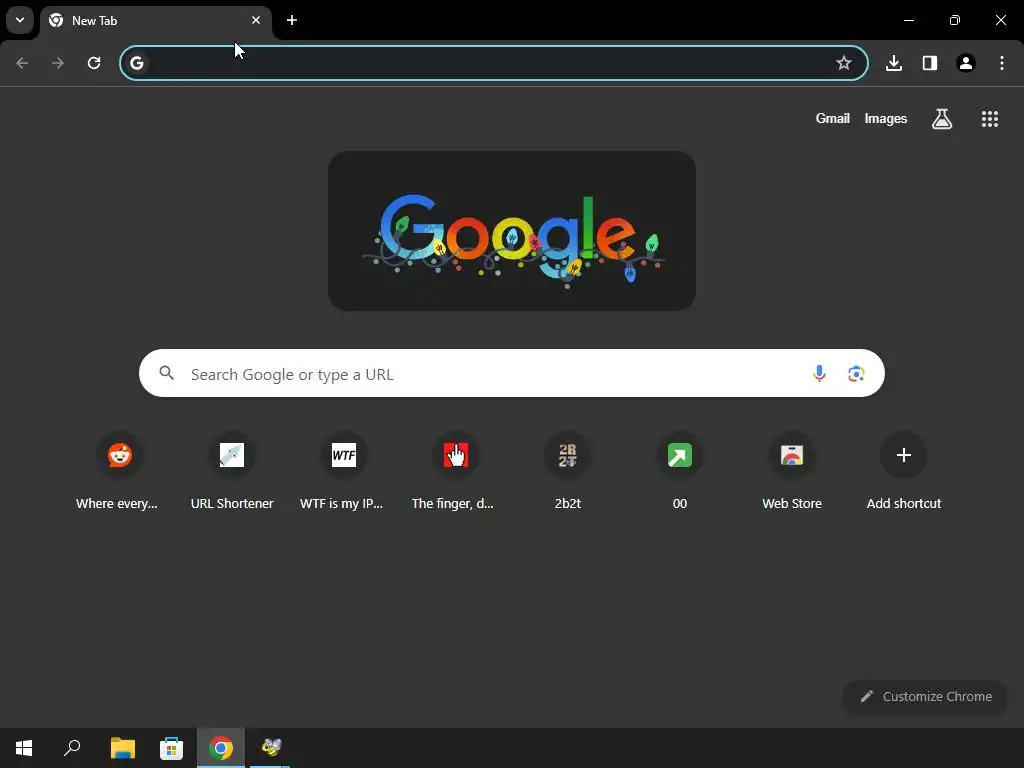Click the Chrome taskbar icon
The width and height of the screenshot is (1024, 768).
221,748
